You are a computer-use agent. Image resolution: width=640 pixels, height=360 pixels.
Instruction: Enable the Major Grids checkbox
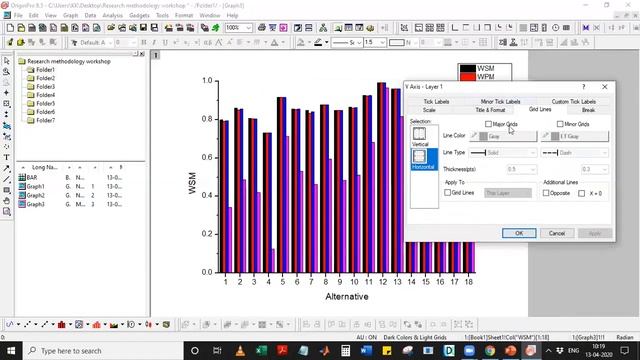488,124
